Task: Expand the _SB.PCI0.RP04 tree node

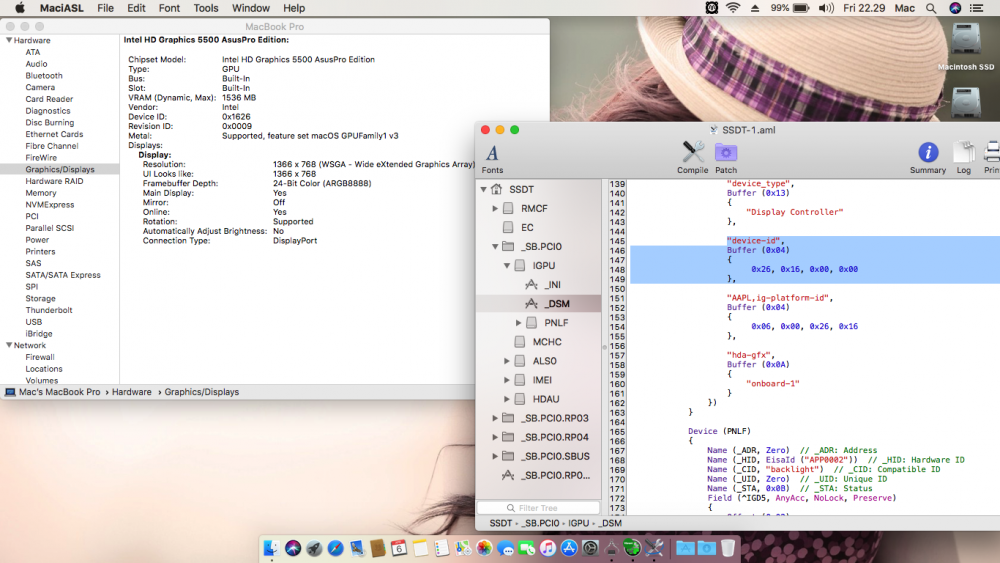Action: pyautogui.click(x=495, y=437)
